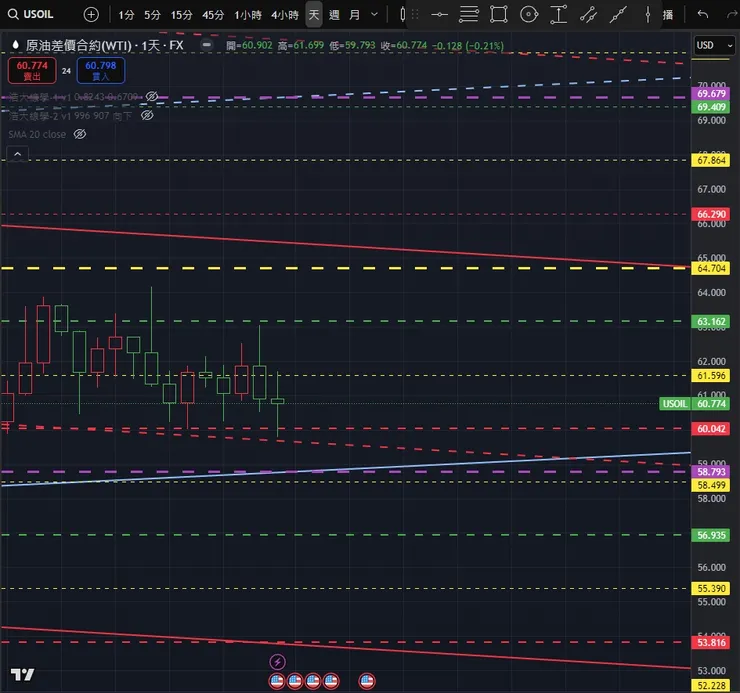Toggle visibility of 浩大線學-4 indicator

coord(151,96)
